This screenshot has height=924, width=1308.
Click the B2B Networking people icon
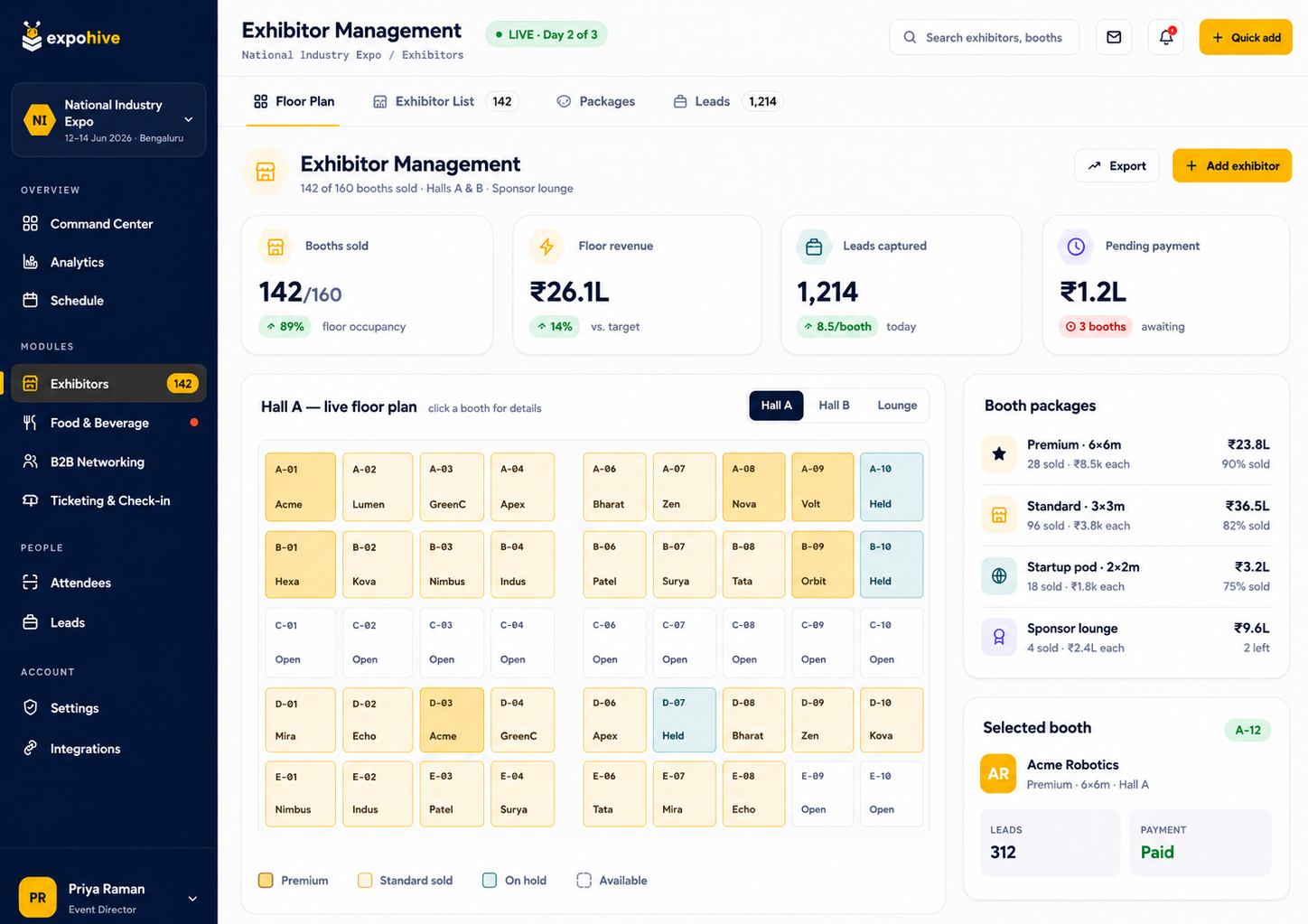[30, 462]
